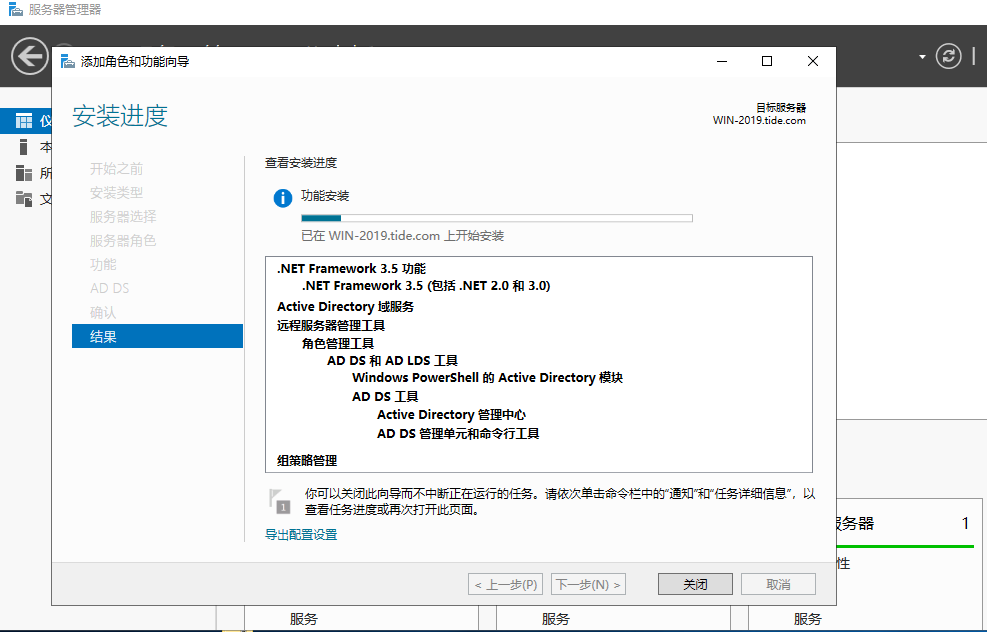Image resolution: width=987 pixels, height=632 pixels.
Task: Click the Server Manager back arrow icon
Action: 29,56
